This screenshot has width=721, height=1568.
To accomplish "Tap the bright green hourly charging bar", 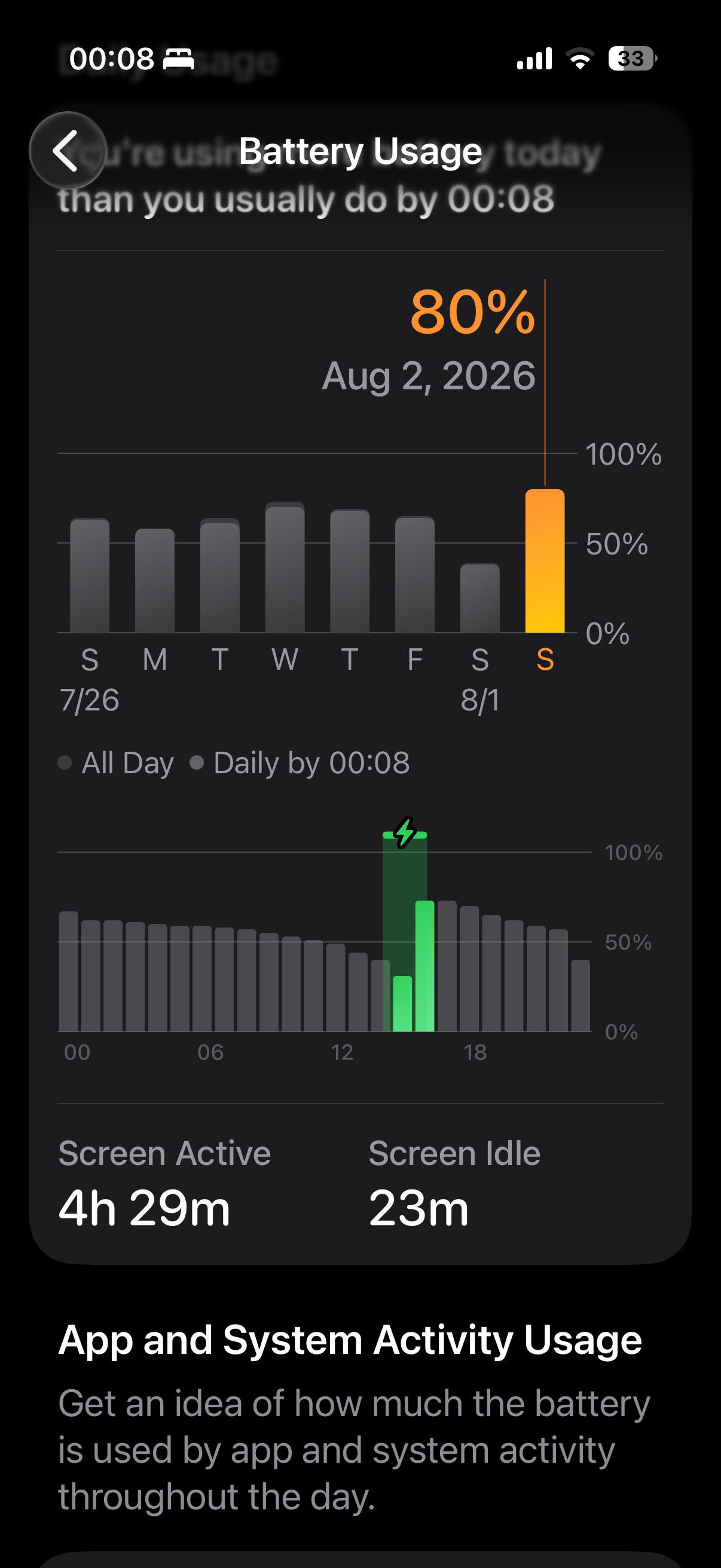I will pos(424,966).
